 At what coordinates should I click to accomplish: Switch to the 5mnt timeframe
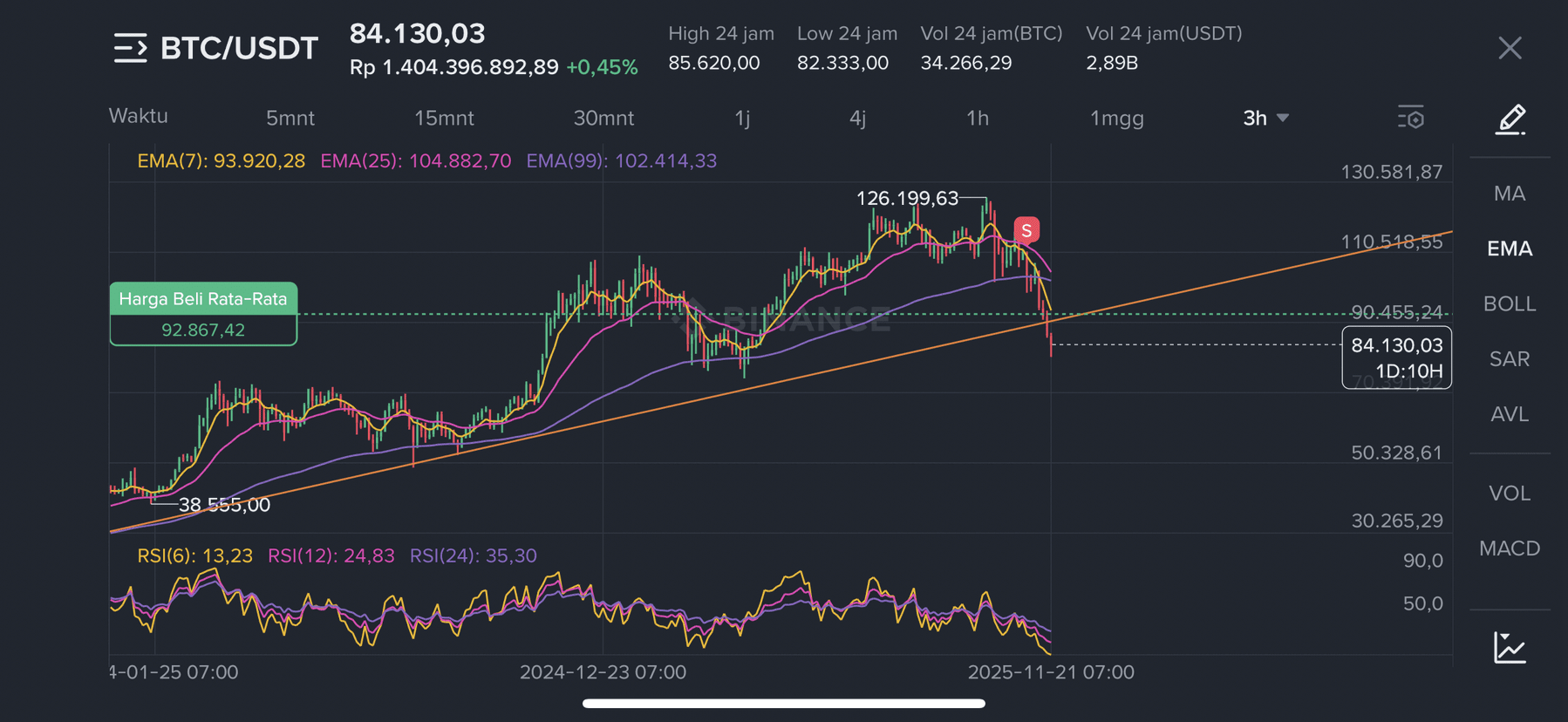click(290, 118)
